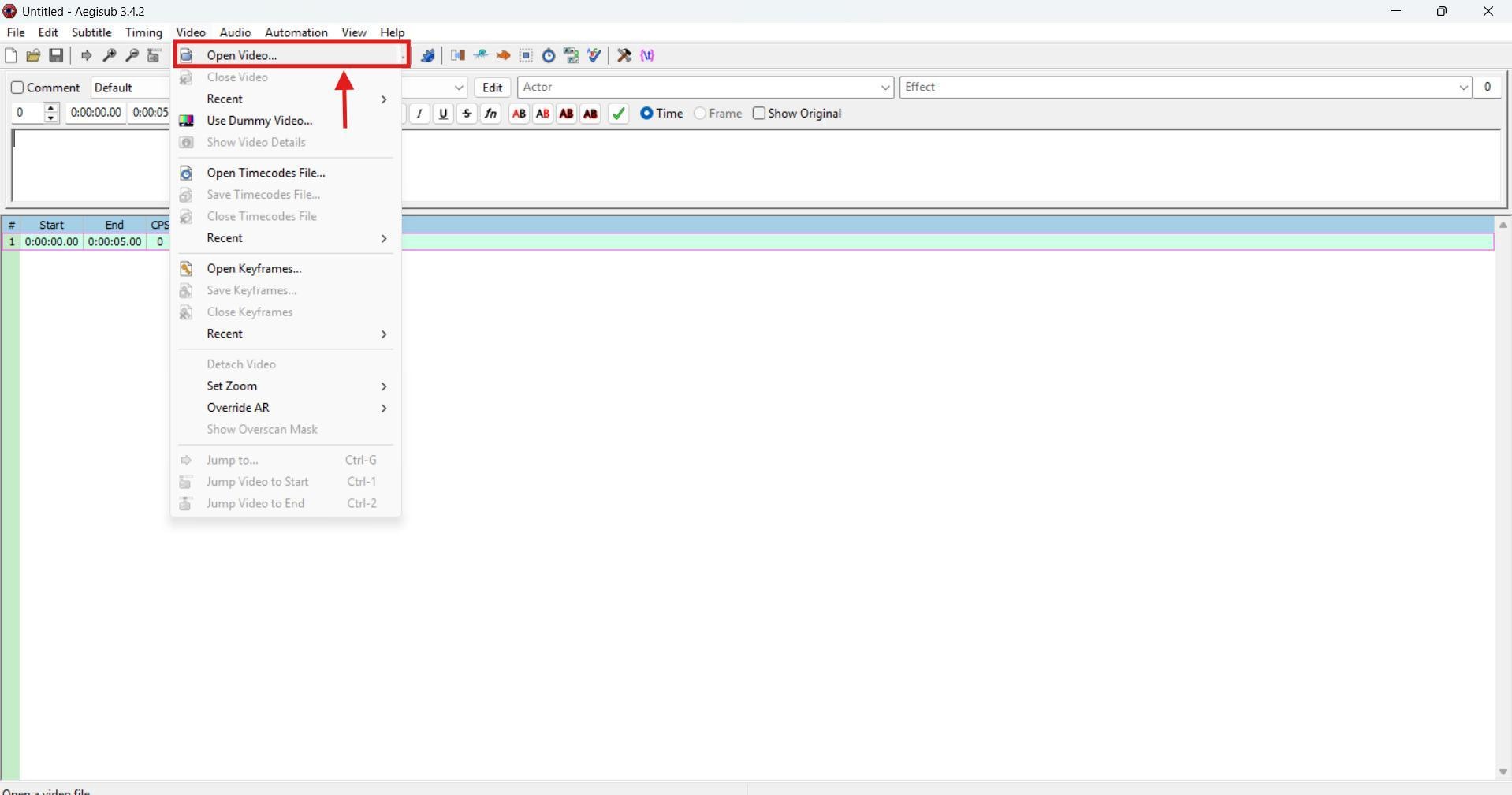Pick the outline color AB button

point(566,114)
